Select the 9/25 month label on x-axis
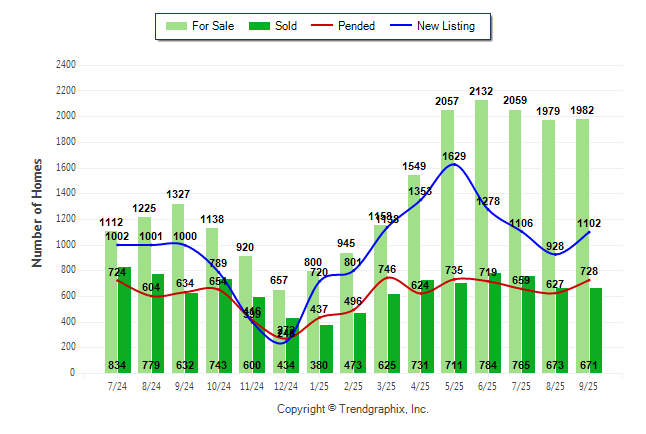Viewport: 646px width, 434px height. point(588,386)
